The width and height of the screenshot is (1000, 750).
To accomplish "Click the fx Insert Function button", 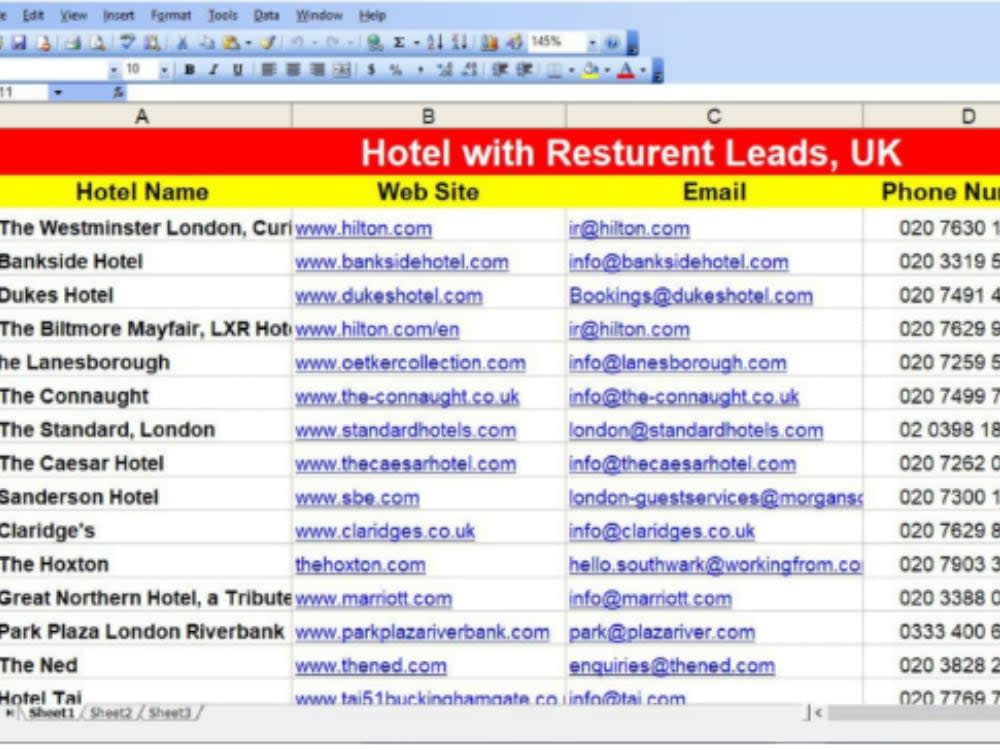I will [118, 92].
